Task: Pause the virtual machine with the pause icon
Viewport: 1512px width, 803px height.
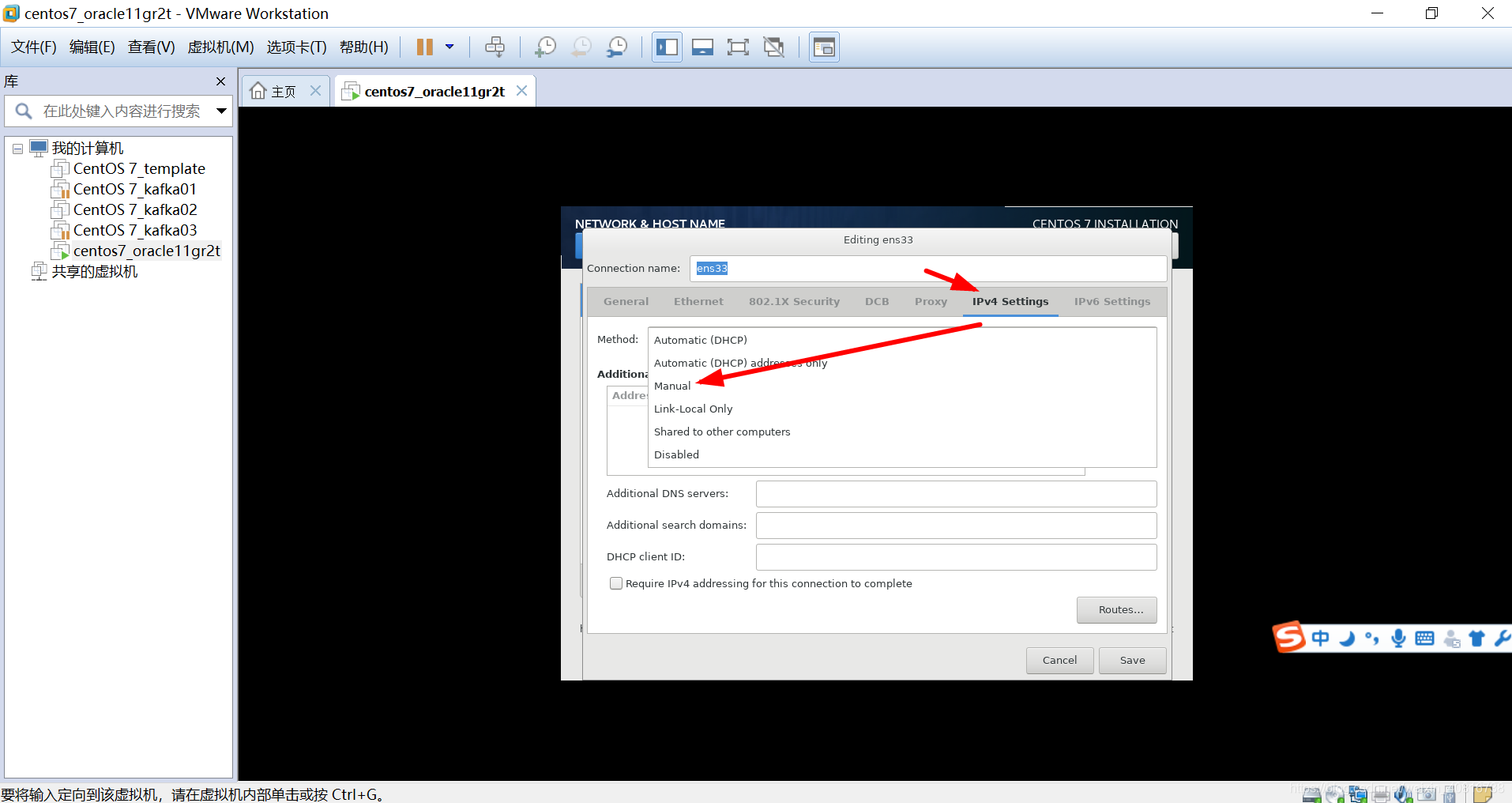Action: (424, 47)
